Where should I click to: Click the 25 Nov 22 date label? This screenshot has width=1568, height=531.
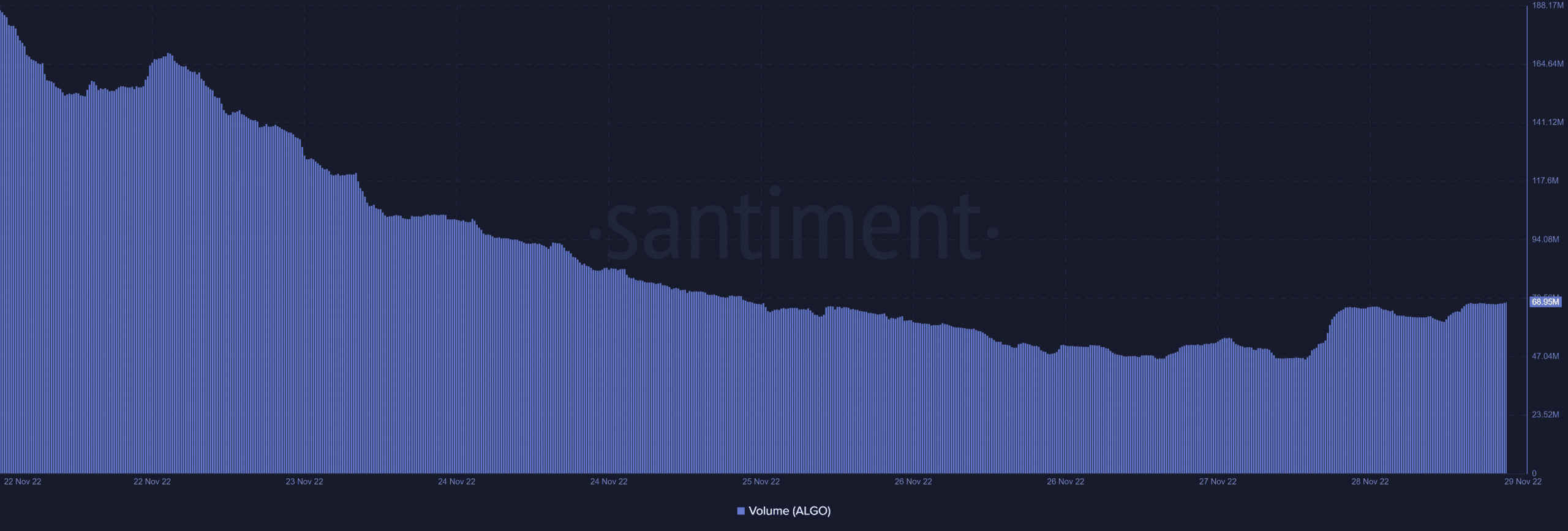pos(761,481)
